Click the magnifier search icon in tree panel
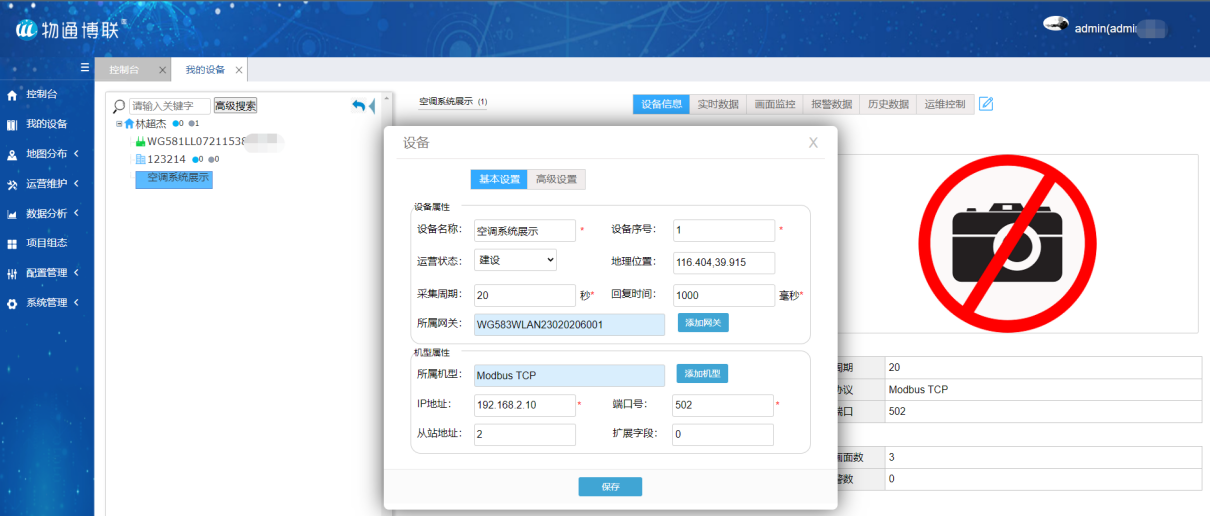The height and width of the screenshot is (516, 1210). [x=119, y=106]
